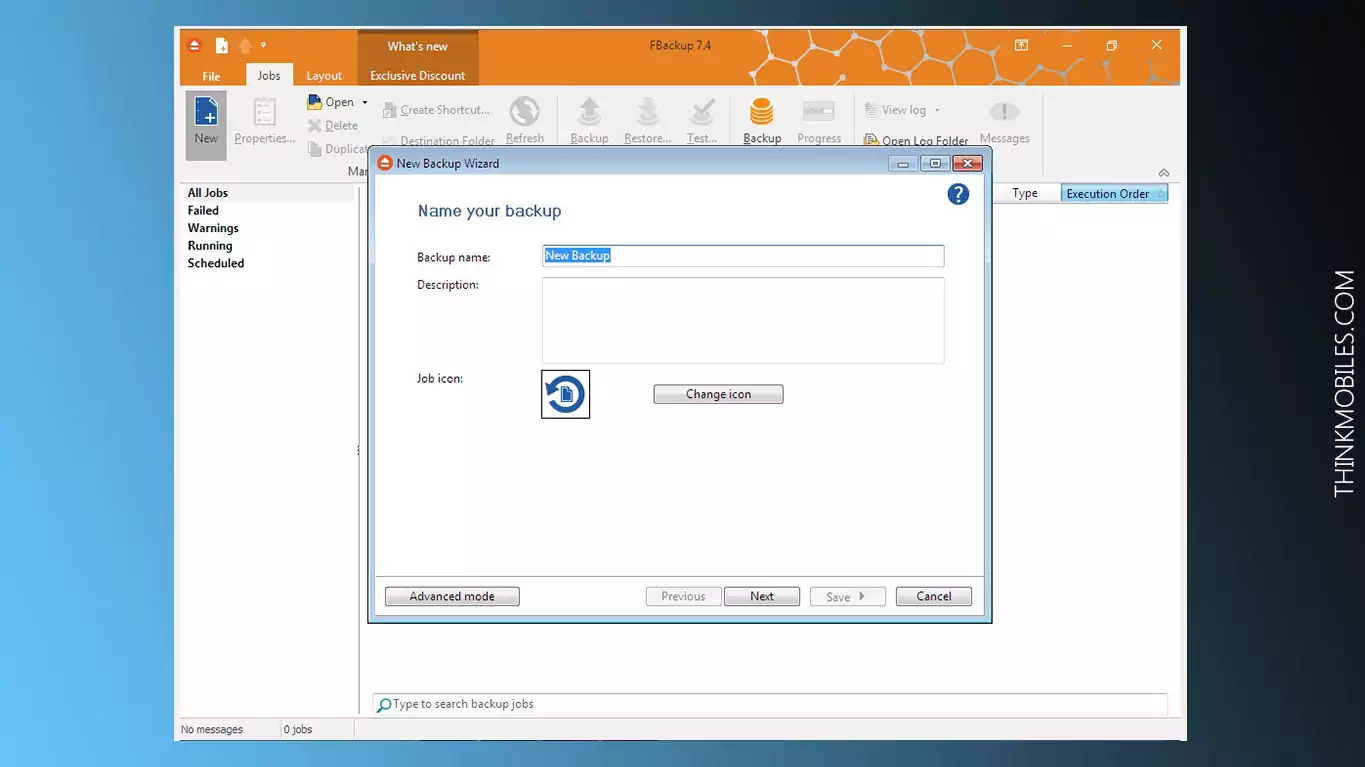Expand the Open button dropdown arrow
Screen dimensions: 1365x767
(364, 102)
